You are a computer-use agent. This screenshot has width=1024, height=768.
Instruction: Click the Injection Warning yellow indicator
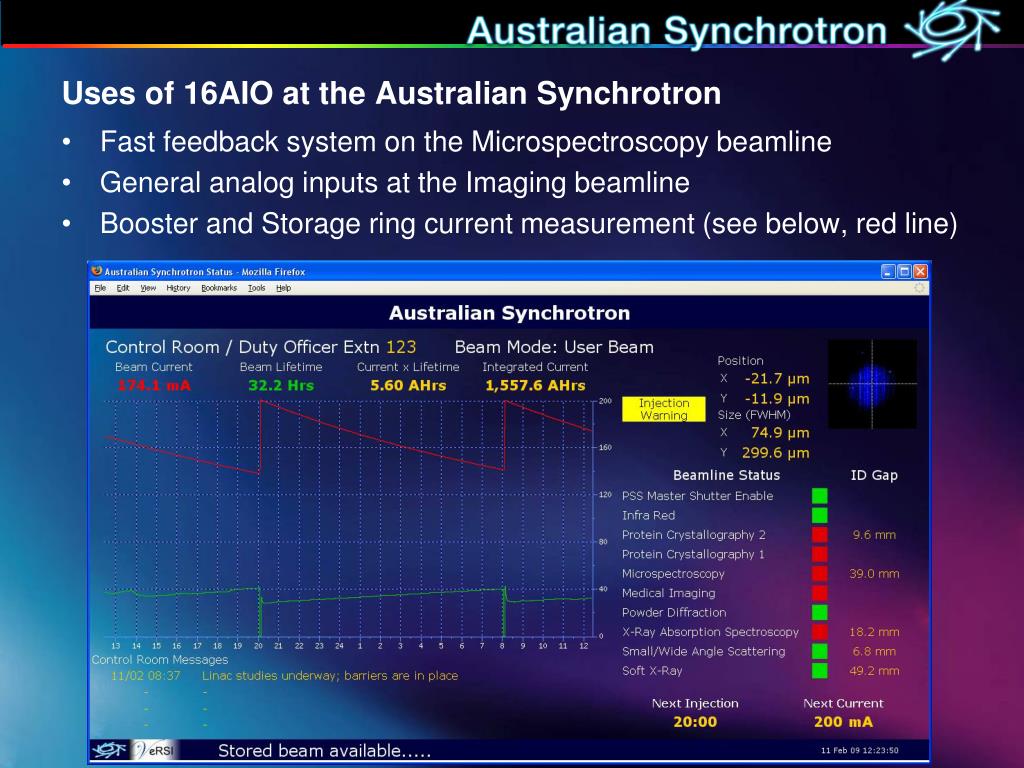664,409
